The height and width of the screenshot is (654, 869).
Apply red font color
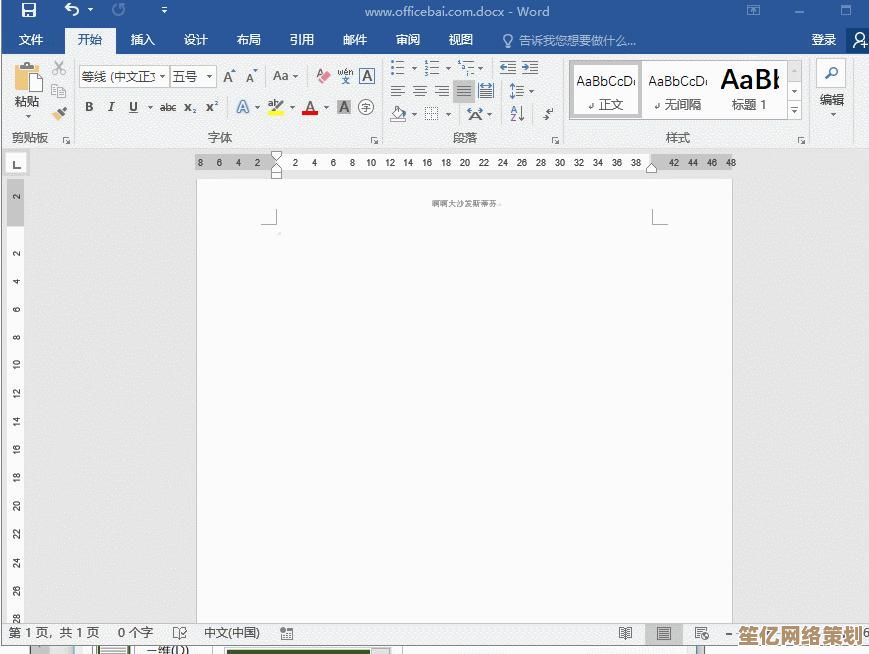pyautogui.click(x=310, y=107)
